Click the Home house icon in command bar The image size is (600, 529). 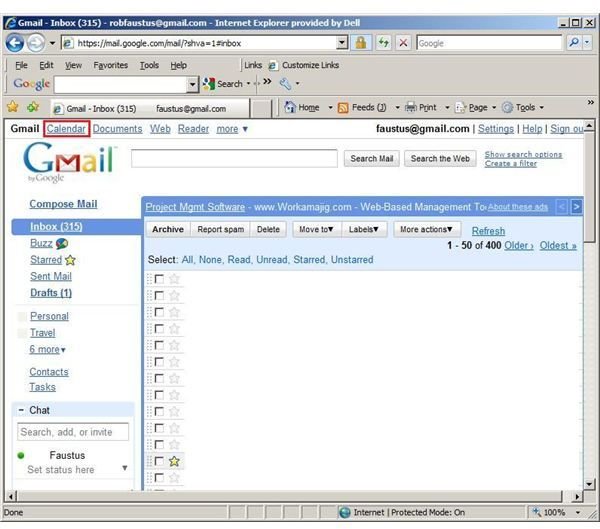pyautogui.click(x=290, y=107)
